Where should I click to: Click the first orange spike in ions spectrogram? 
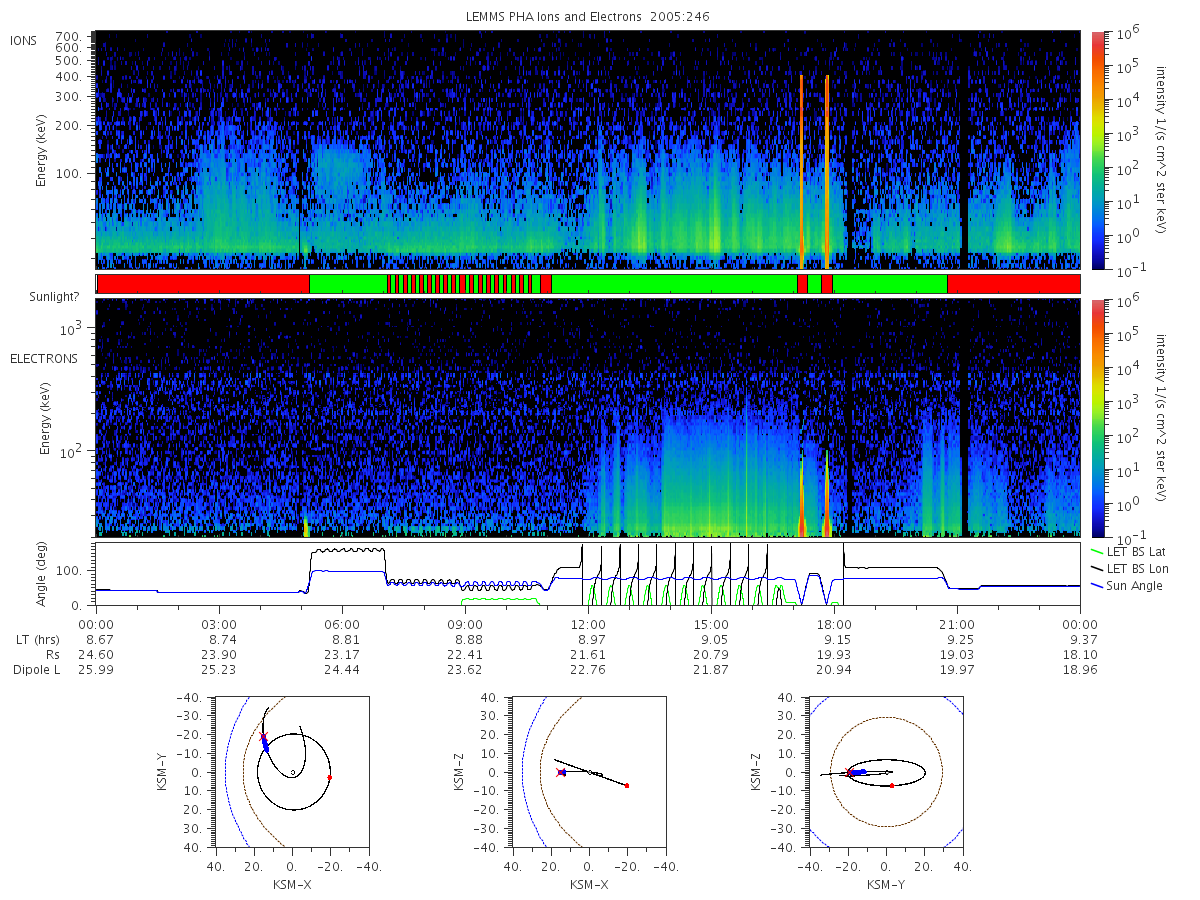click(x=802, y=170)
